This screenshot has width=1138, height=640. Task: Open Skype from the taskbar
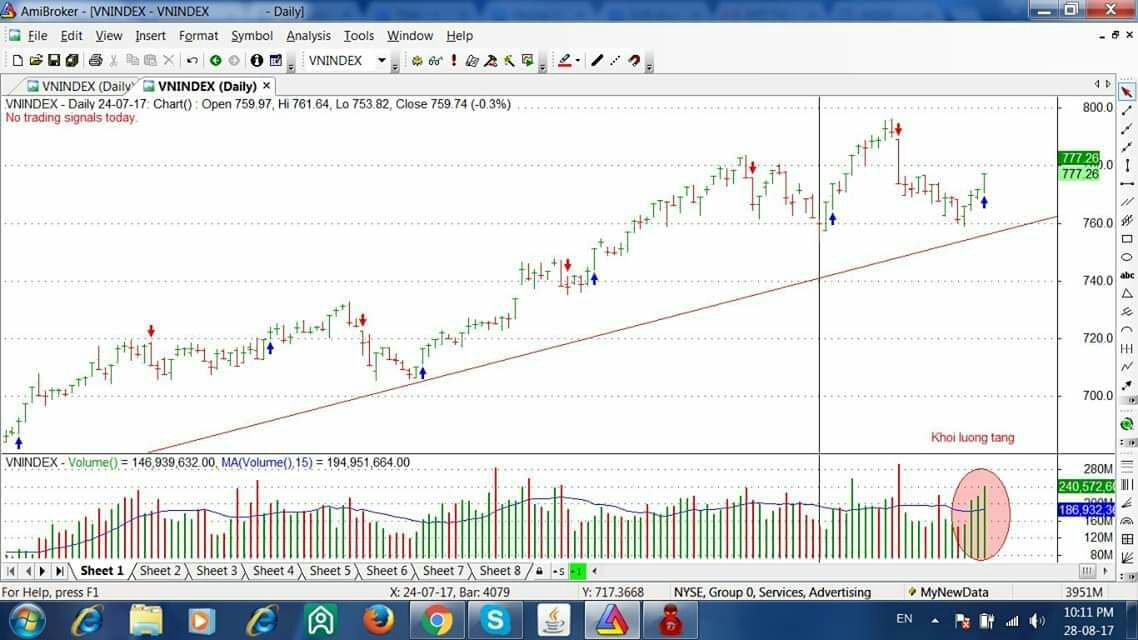coord(495,620)
